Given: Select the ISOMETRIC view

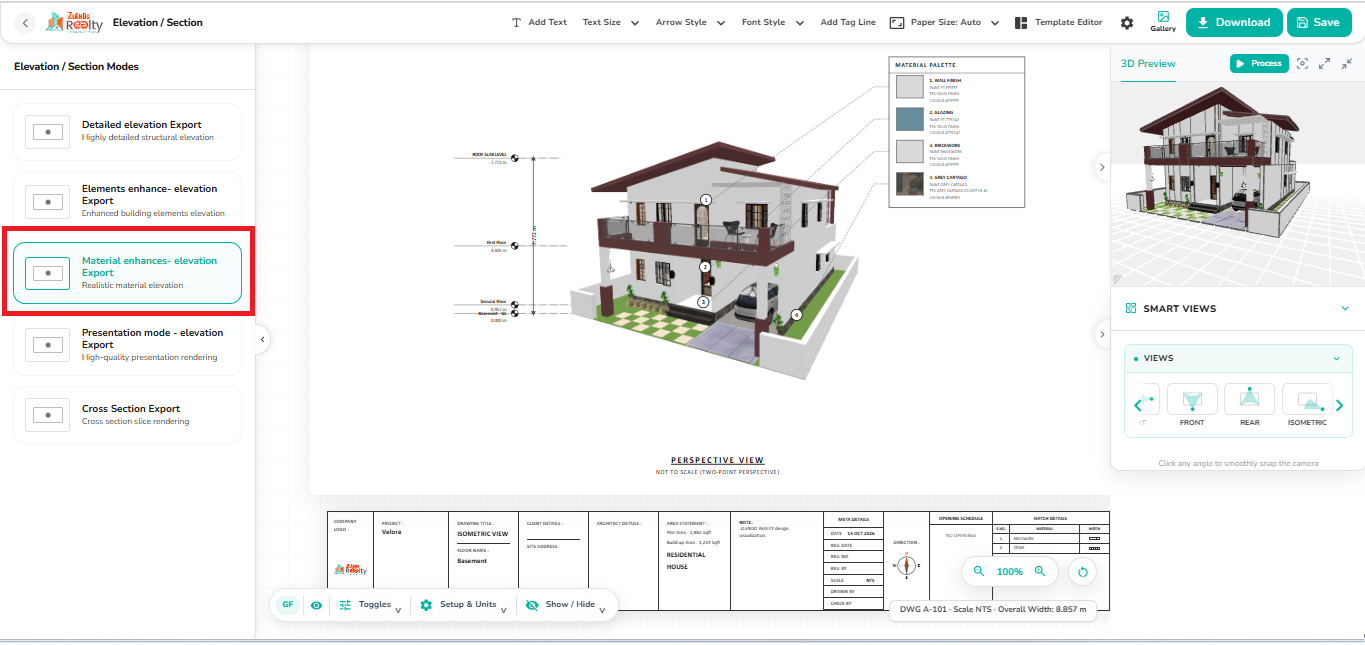Looking at the screenshot, I should tap(1307, 405).
